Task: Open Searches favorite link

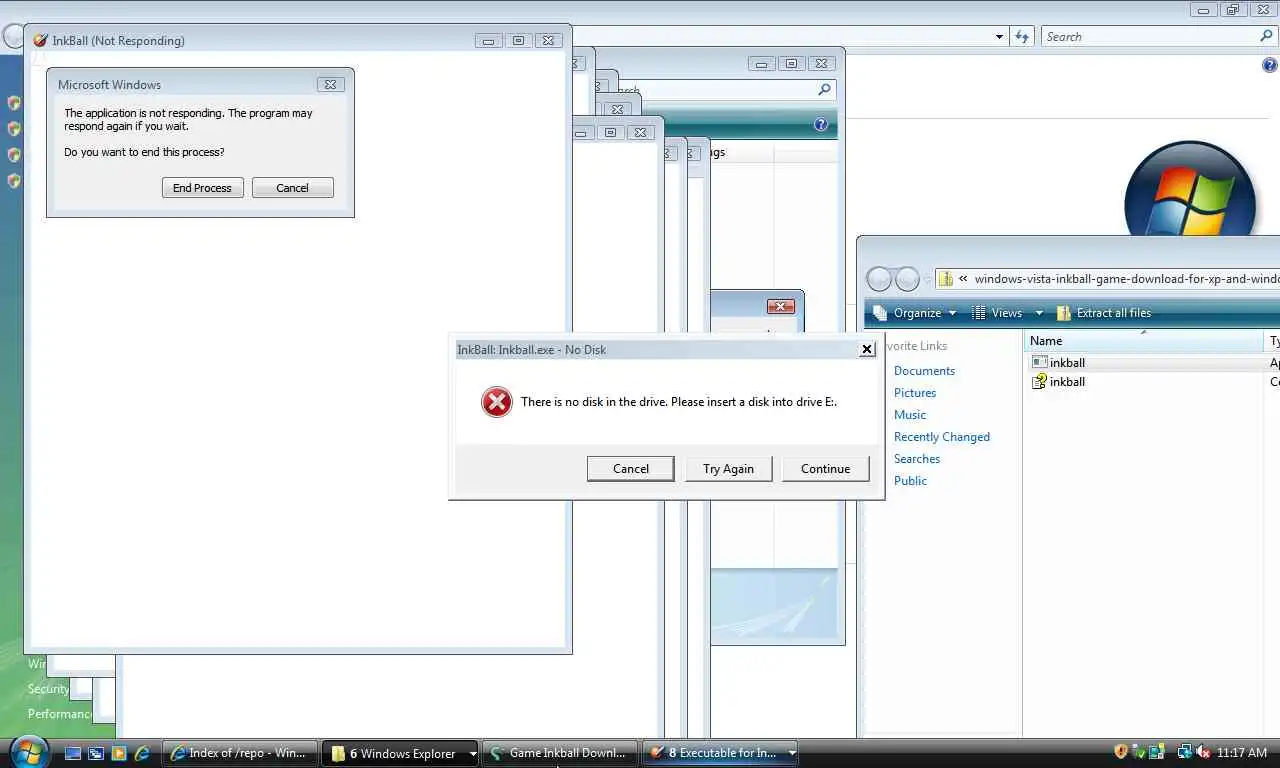Action: coord(917,459)
